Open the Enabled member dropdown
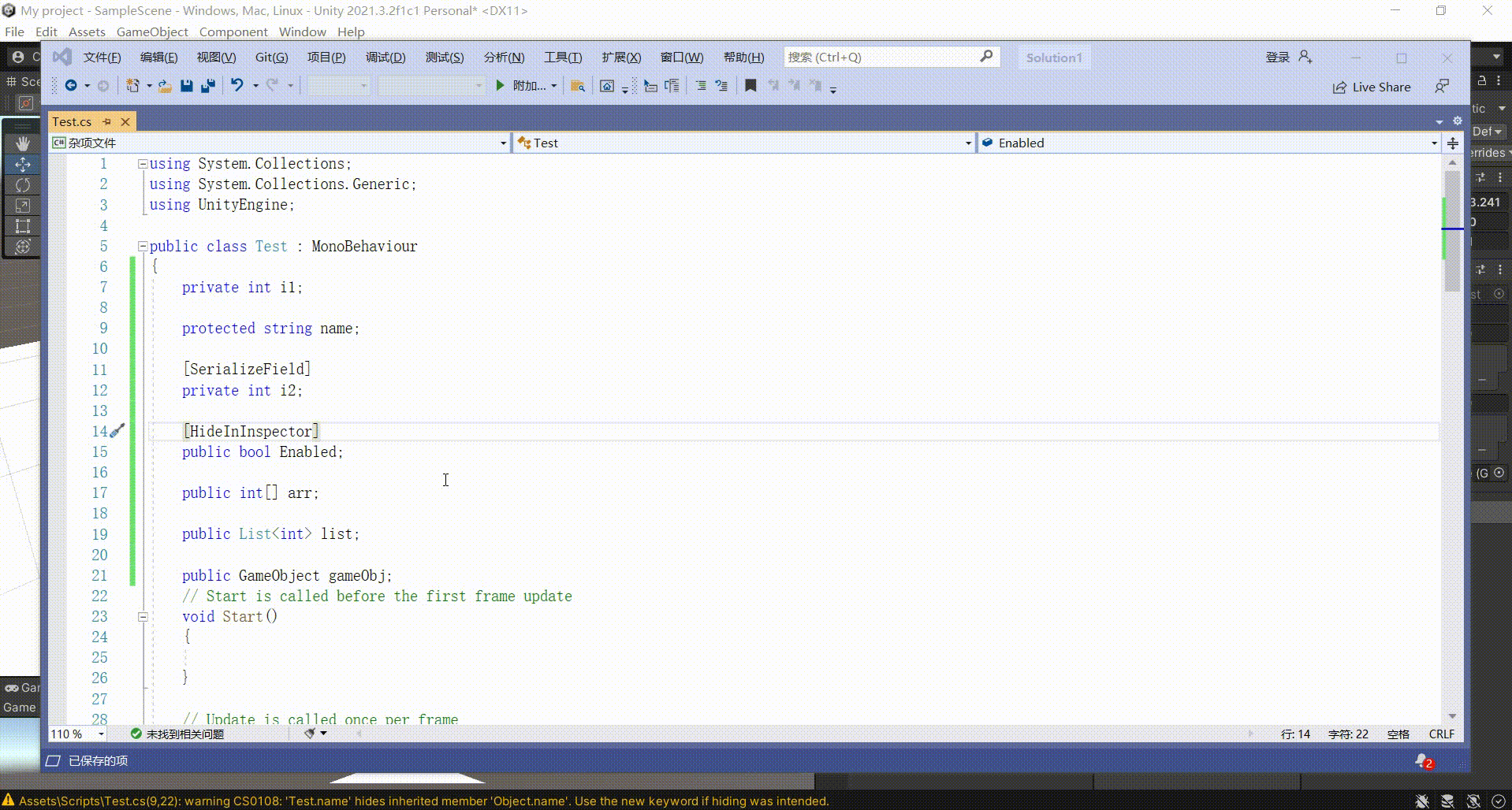Image resolution: width=1512 pixels, height=810 pixels. click(1209, 143)
